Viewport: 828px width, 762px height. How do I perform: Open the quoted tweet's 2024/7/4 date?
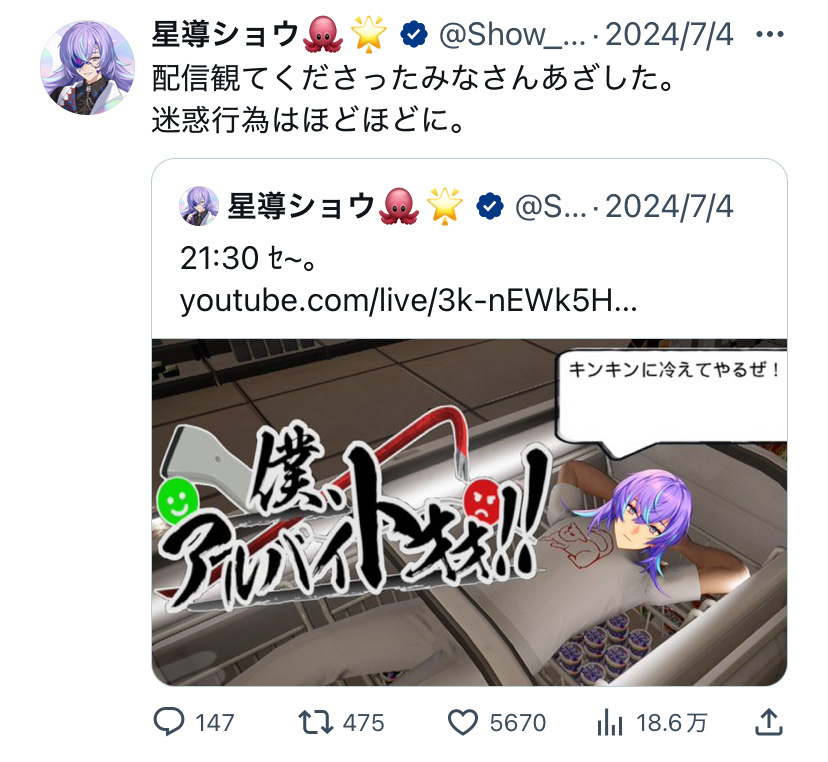[670, 206]
